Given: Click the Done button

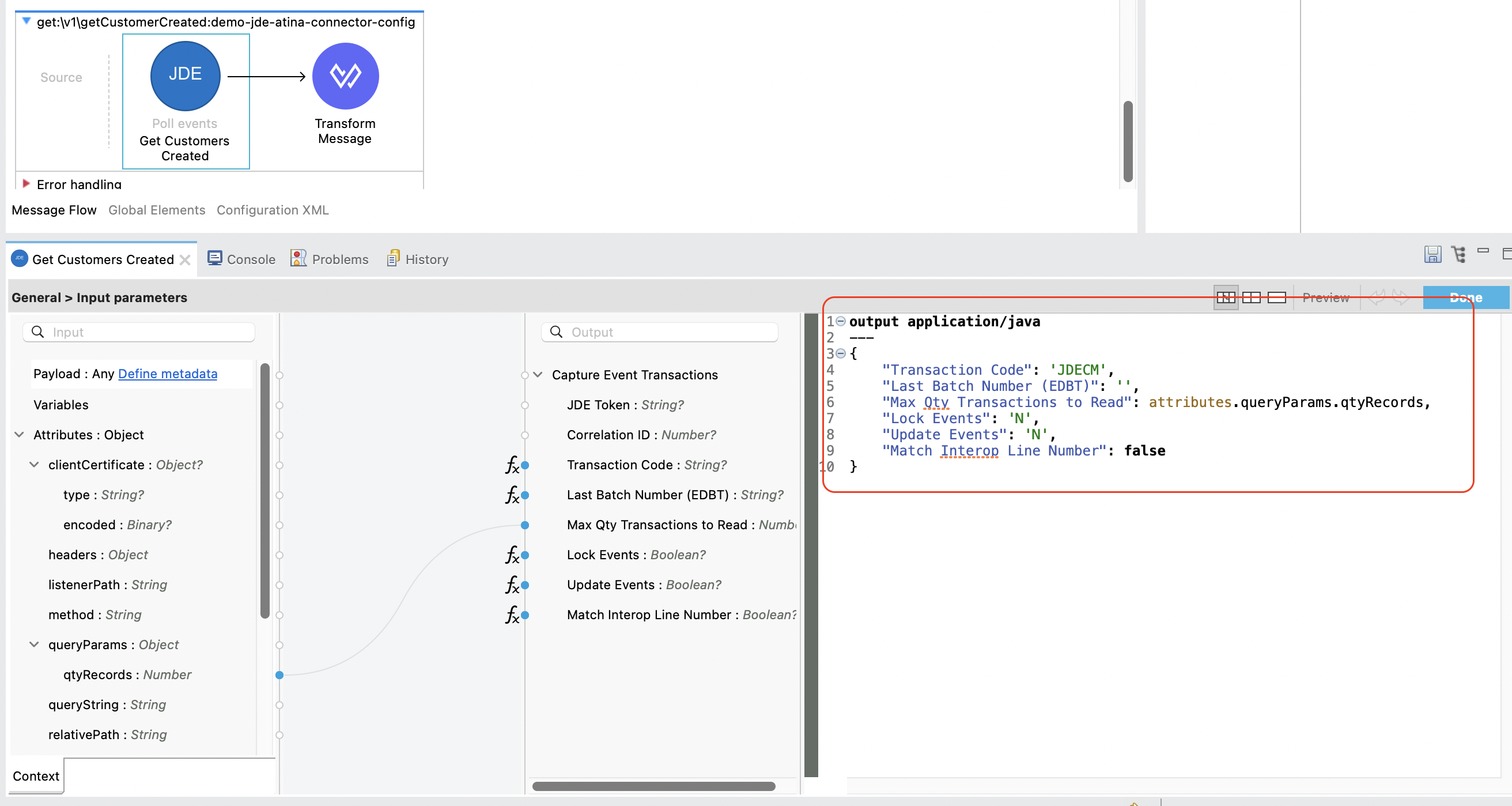Looking at the screenshot, I should (x=1465, y=298).
